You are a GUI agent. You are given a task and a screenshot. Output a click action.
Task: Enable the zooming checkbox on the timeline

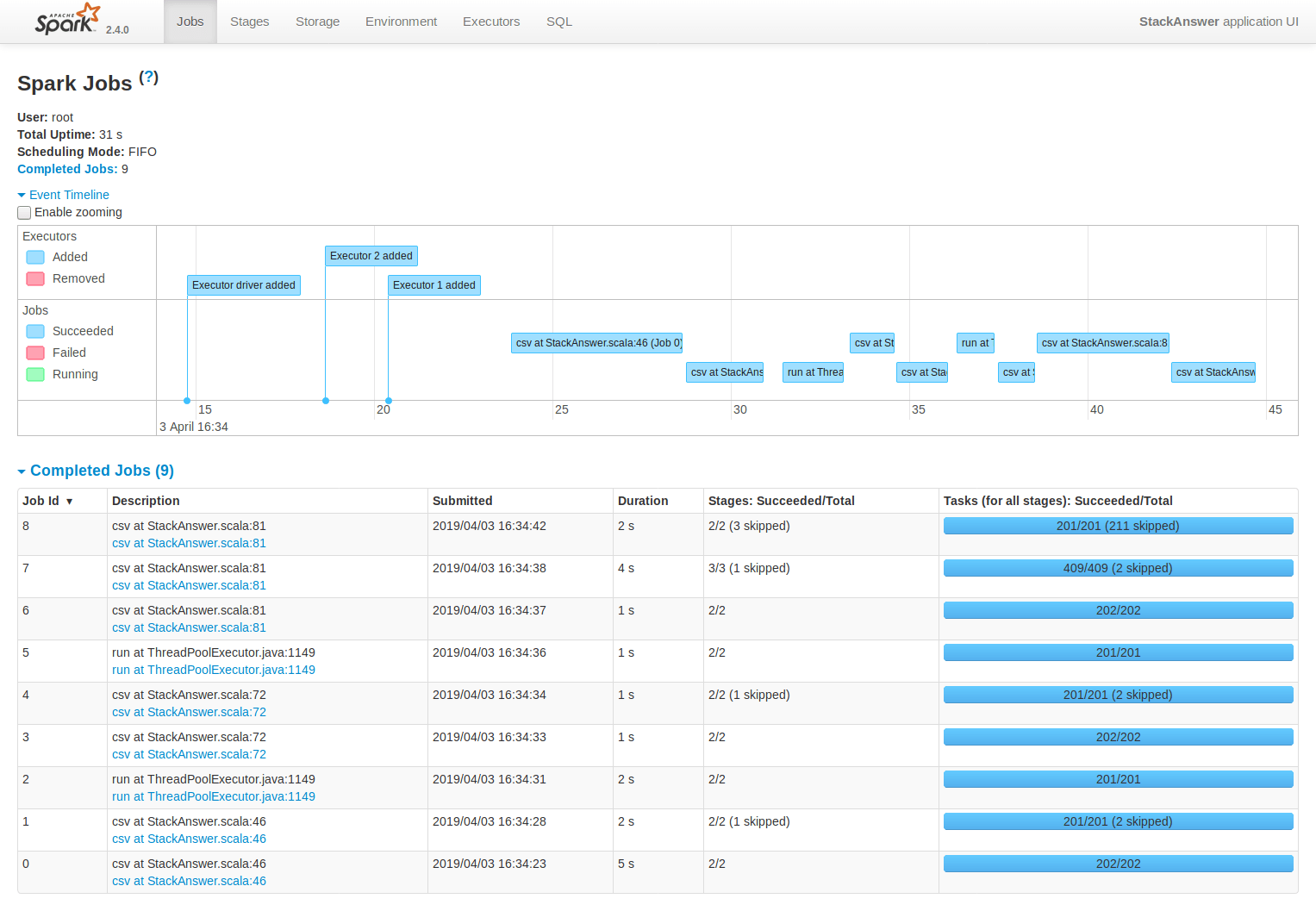coord(24,212)
